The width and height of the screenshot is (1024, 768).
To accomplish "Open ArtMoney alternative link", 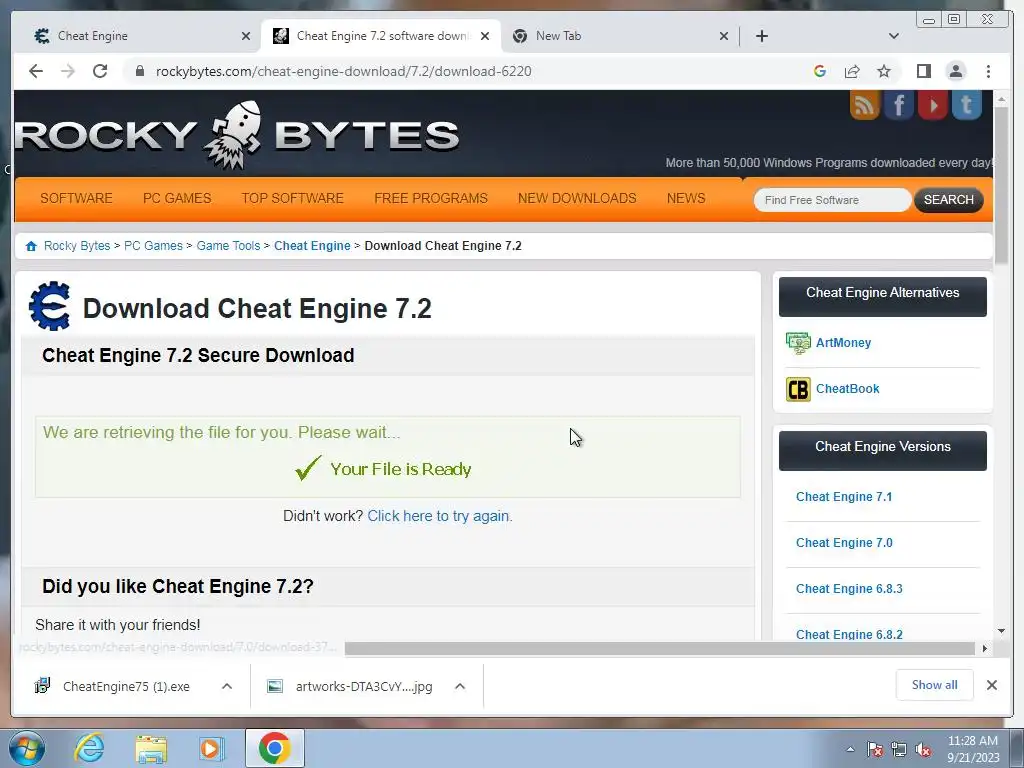I will click(844, 343).
